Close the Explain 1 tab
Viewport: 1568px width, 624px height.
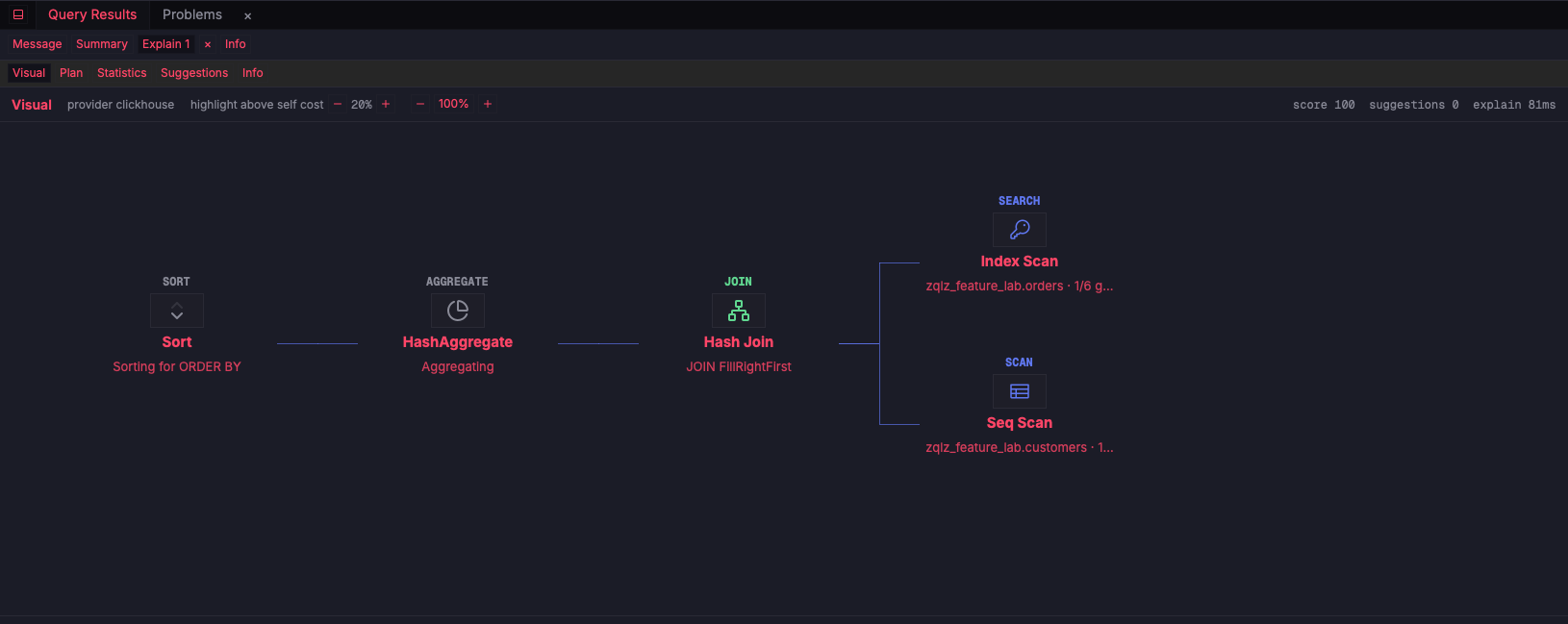208,44
